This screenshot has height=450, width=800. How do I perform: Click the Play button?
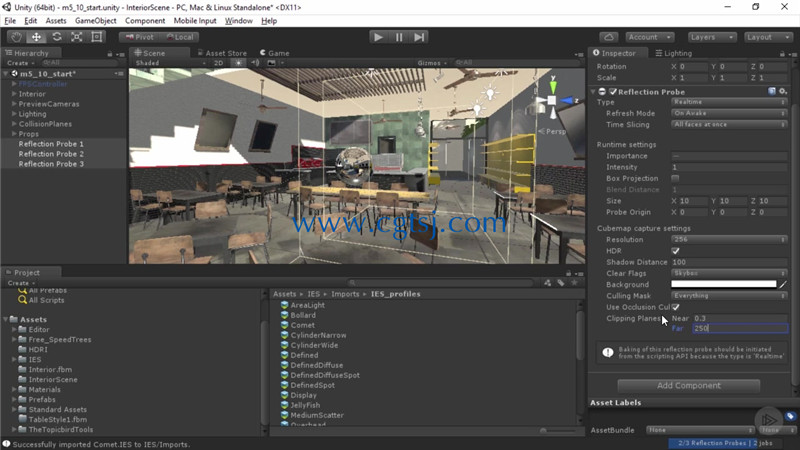point(378,37)
